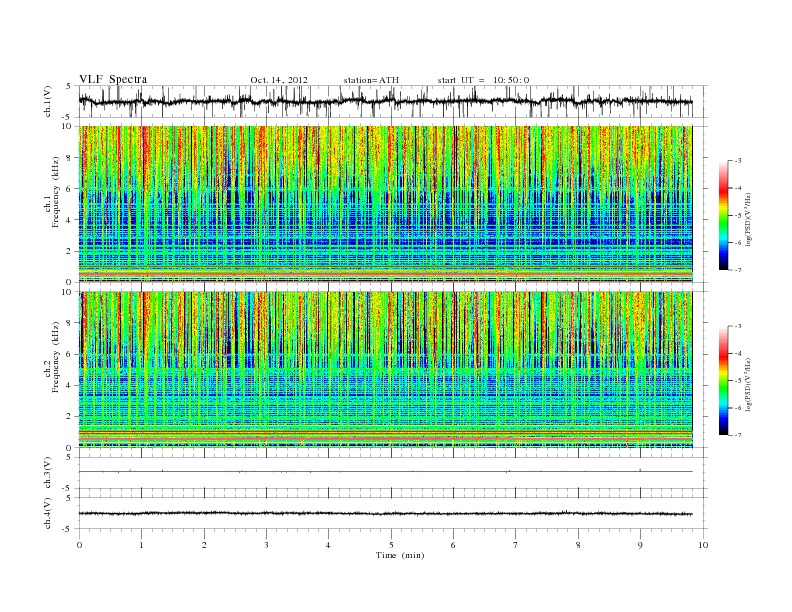
Task: Click the ch.1 voltage waveform trace
Action: point(386,101)
